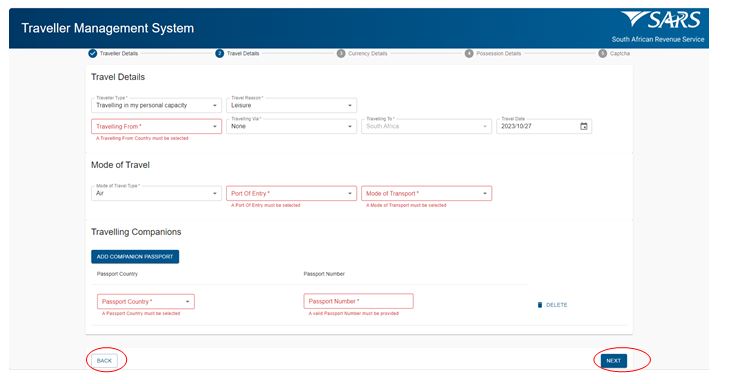Jump to the Captcha step label

coord(620,54)
